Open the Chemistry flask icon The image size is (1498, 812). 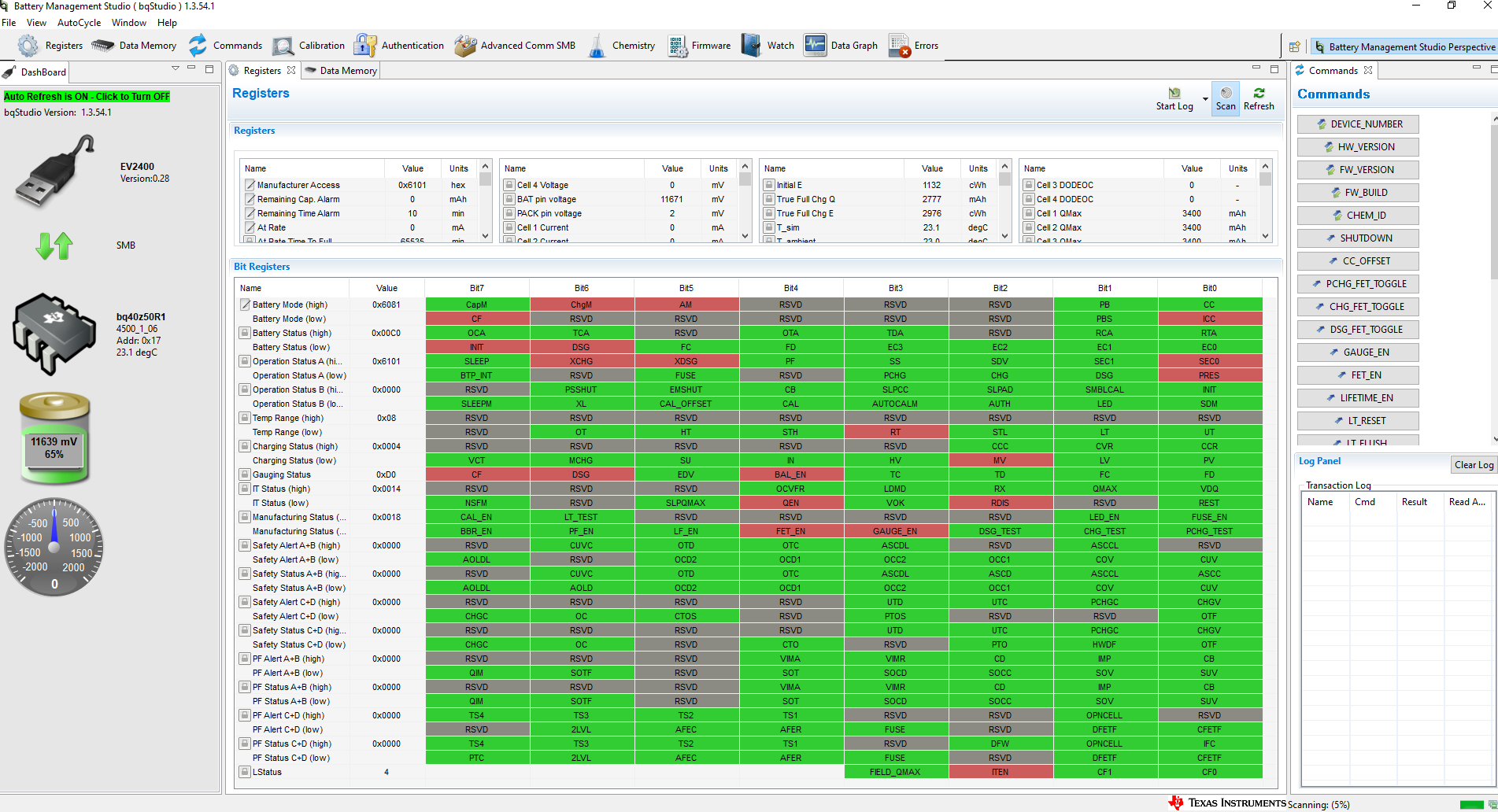coord(597,46)
